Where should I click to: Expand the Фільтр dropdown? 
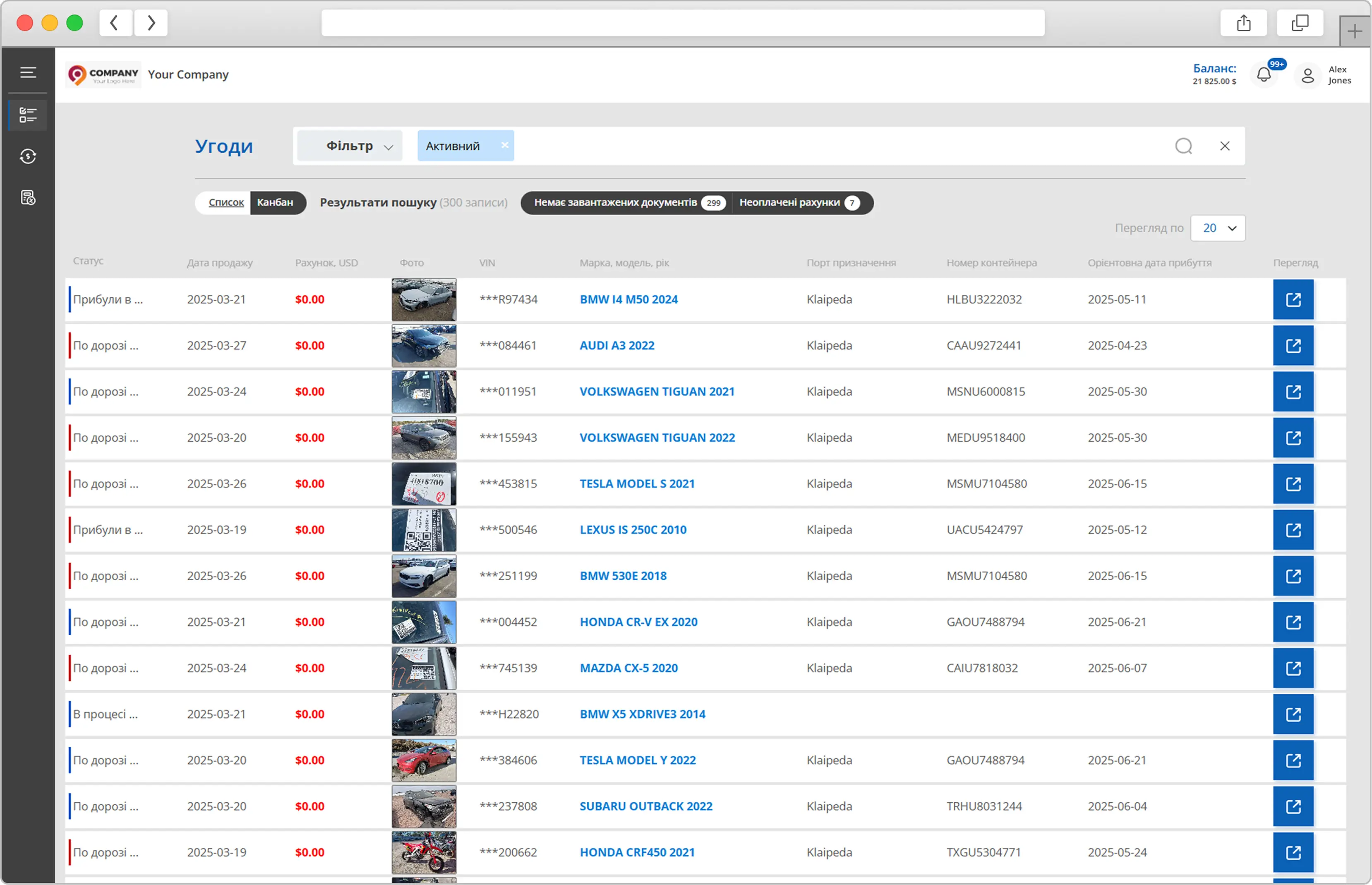coord(350,146)
